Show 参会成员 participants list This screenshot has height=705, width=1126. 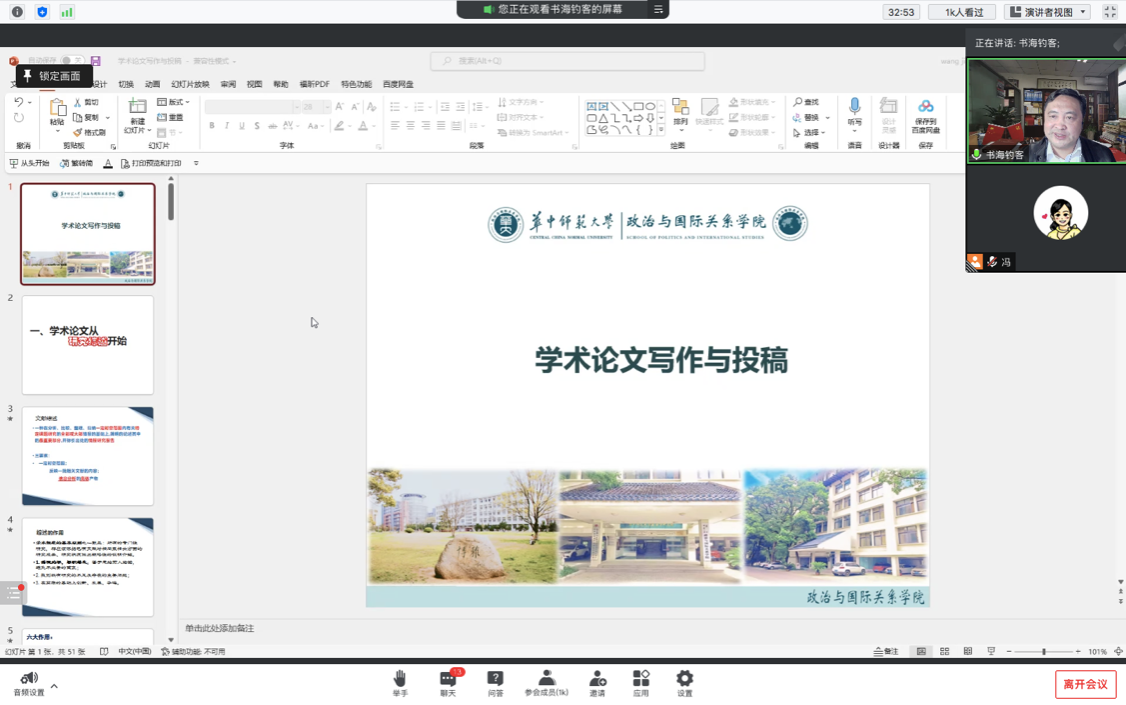[546, 682]
